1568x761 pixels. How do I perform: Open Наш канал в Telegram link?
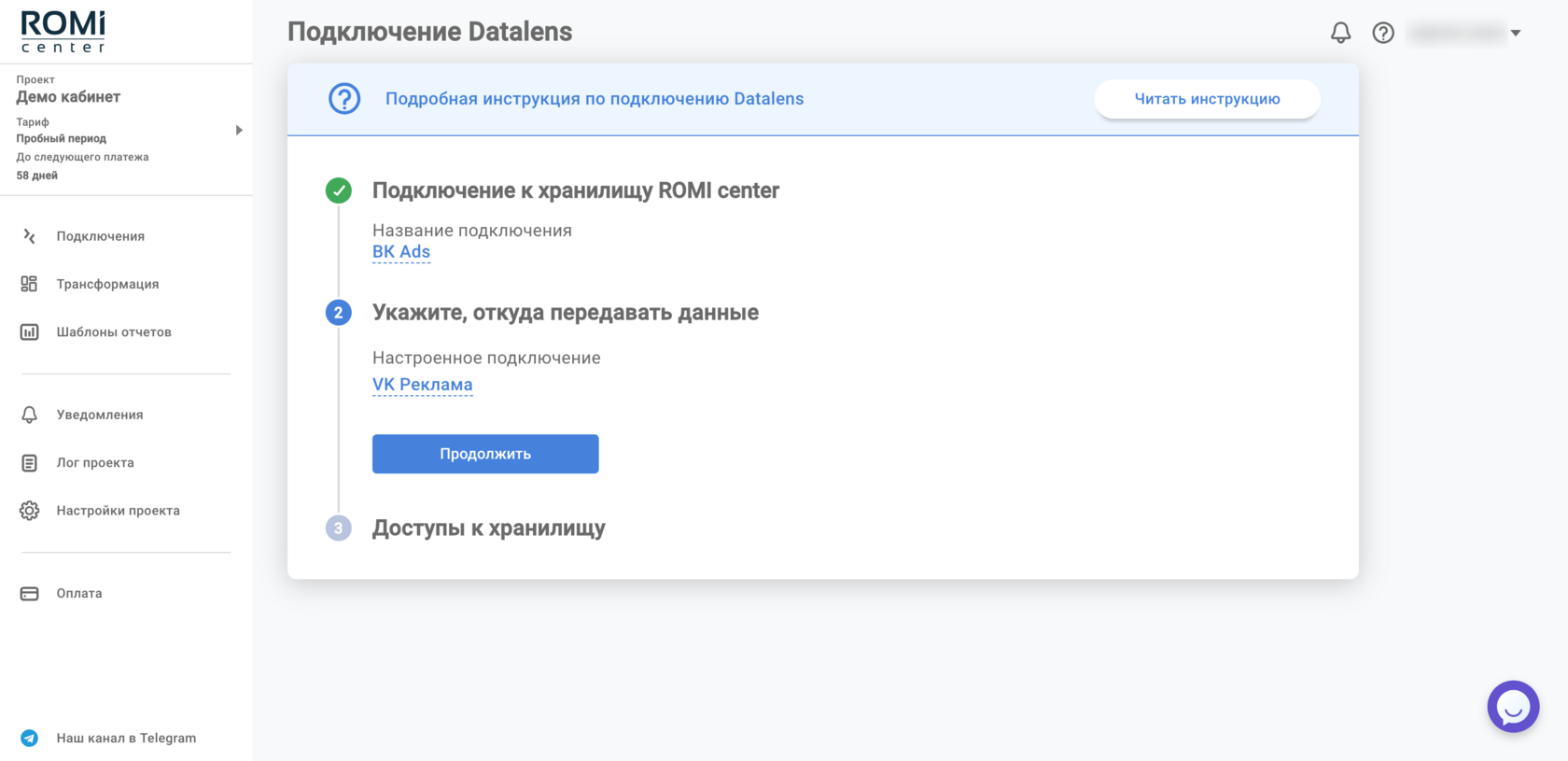click(x=126, y=738)
